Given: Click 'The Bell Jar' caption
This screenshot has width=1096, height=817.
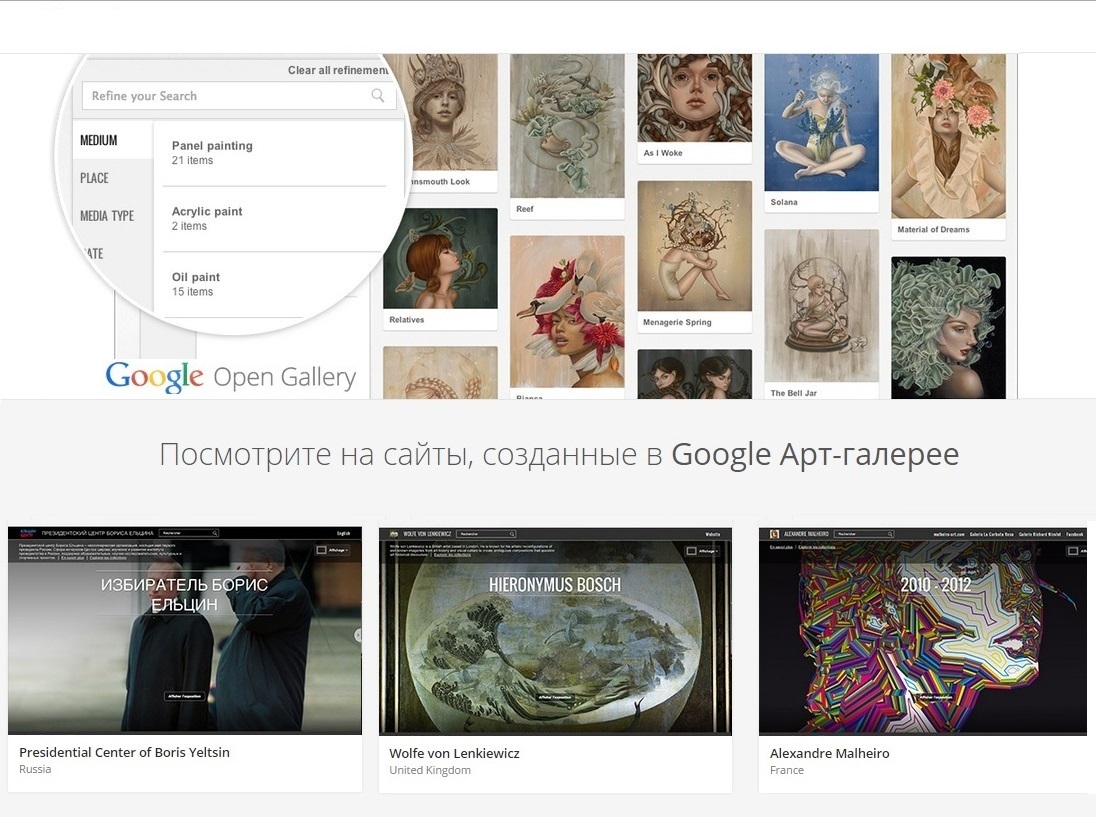Looking at the screenshot, I should click(x=793, y=393).
